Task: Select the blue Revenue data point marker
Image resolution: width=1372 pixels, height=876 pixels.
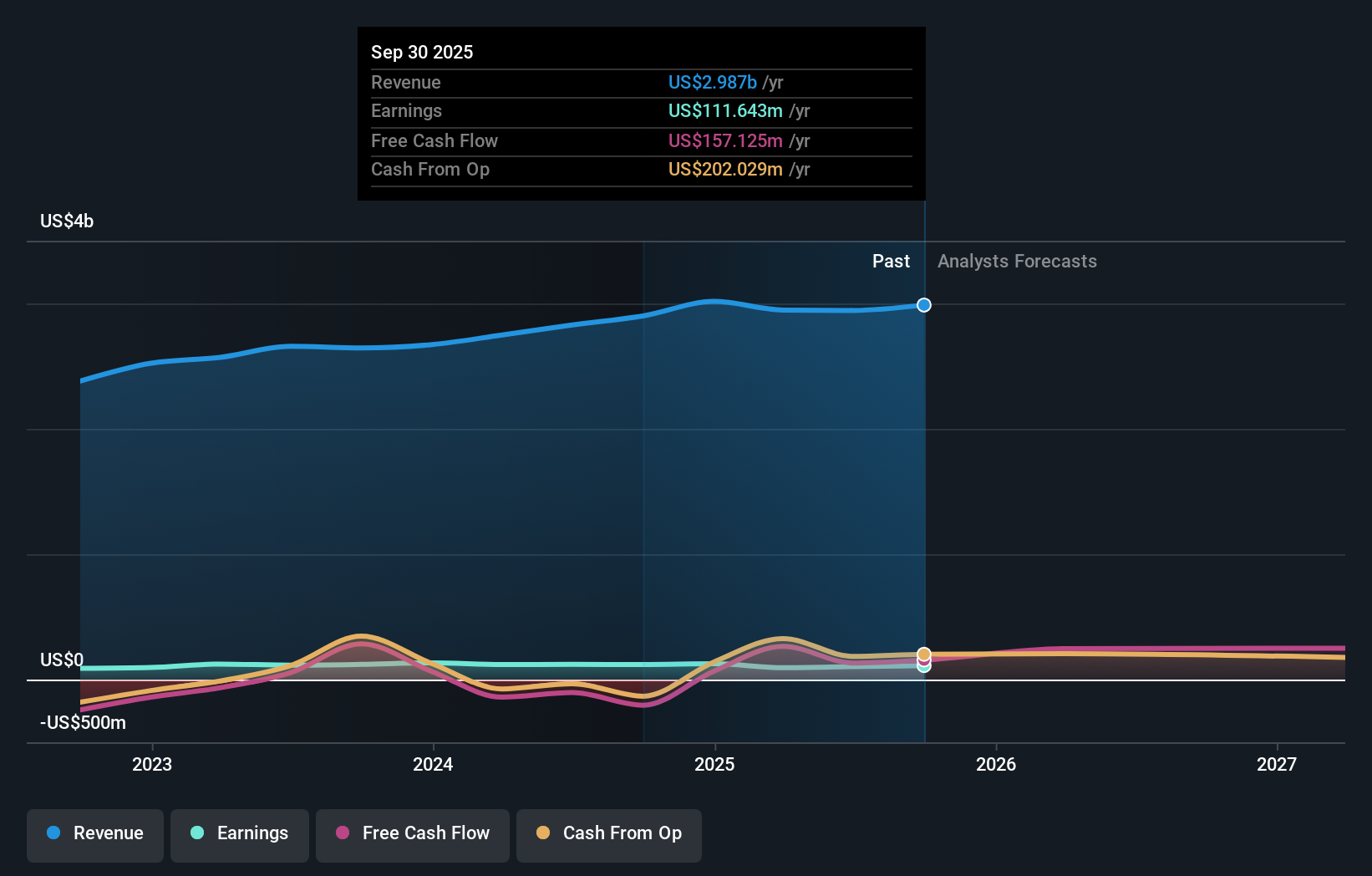Action: [x=923, y=305]
